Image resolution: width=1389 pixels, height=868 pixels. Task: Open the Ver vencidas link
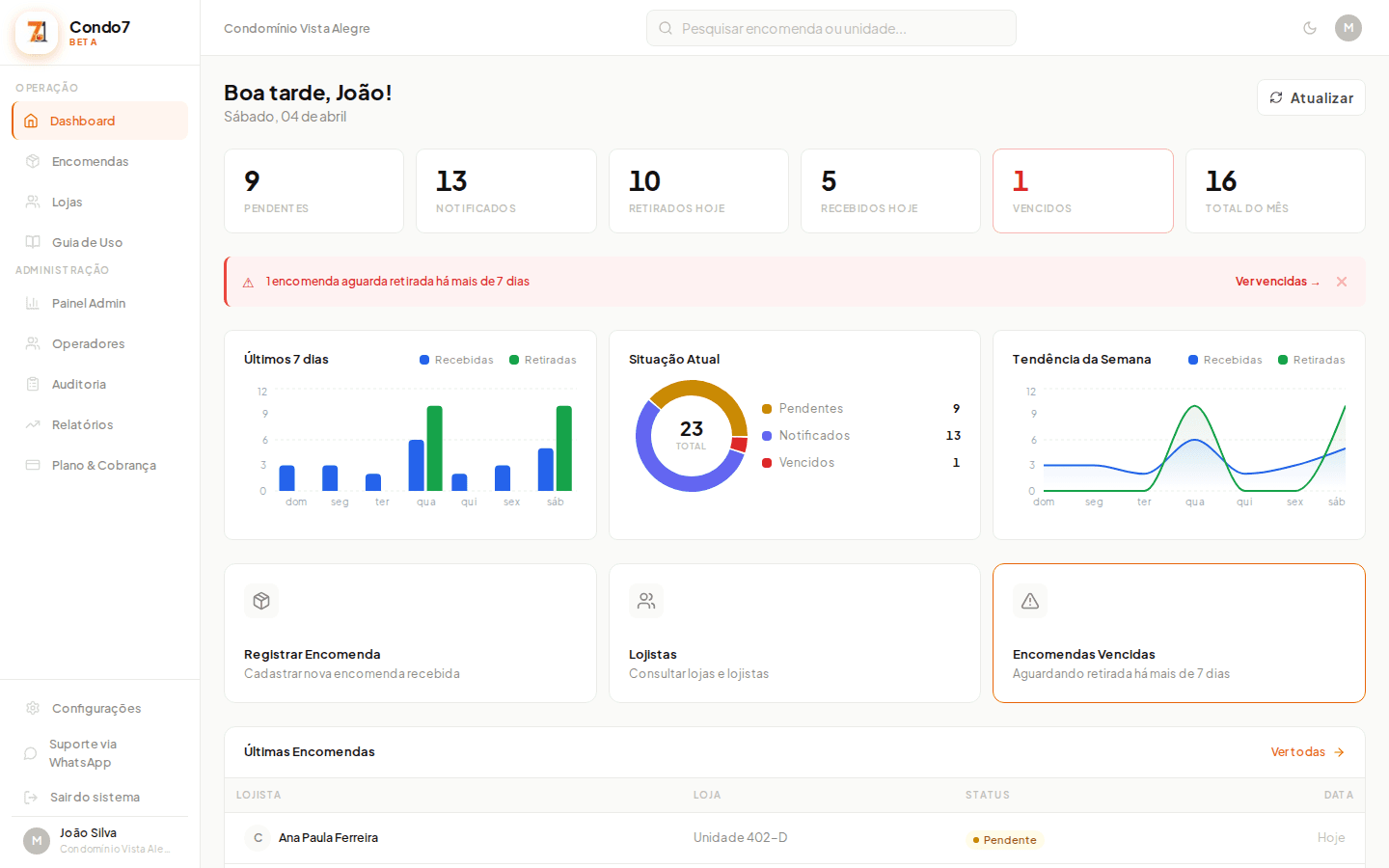(x=1276, y=281)
